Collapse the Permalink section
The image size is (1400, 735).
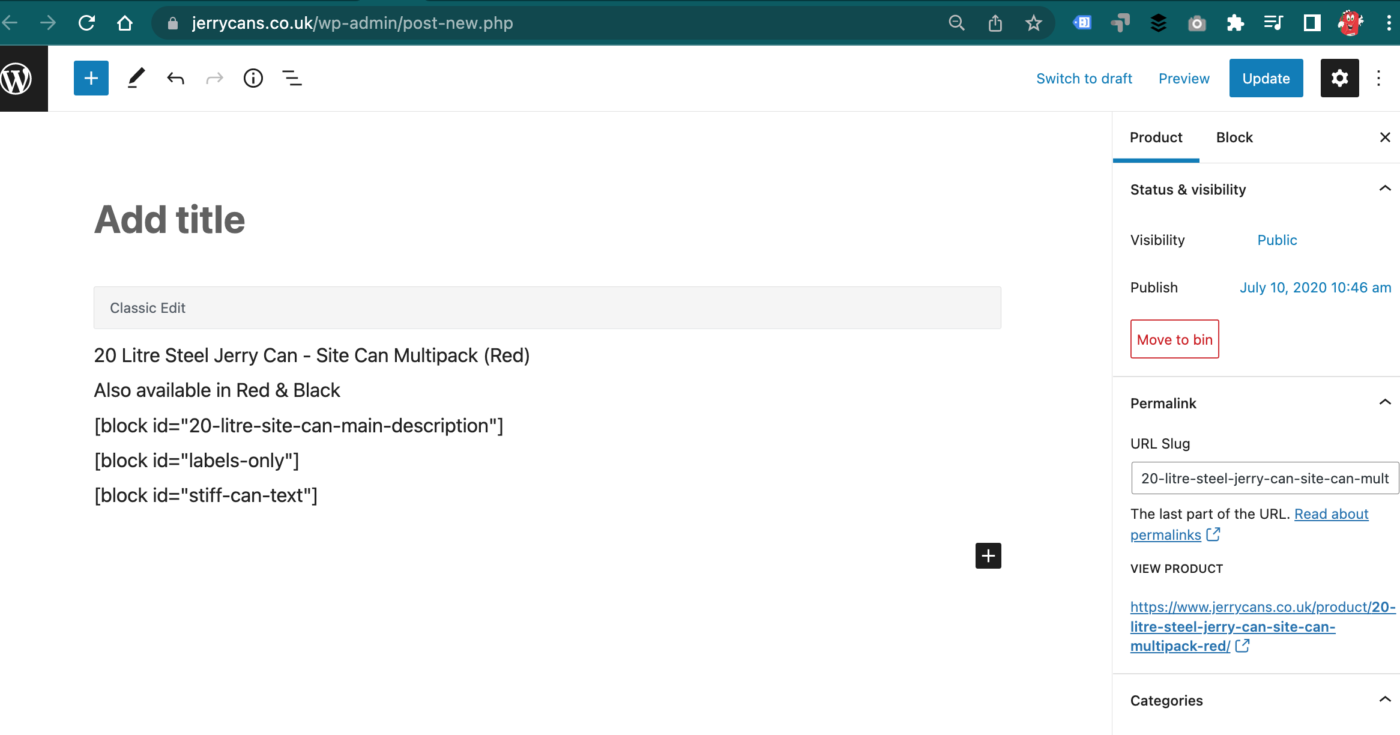(x=1385, y=403)
